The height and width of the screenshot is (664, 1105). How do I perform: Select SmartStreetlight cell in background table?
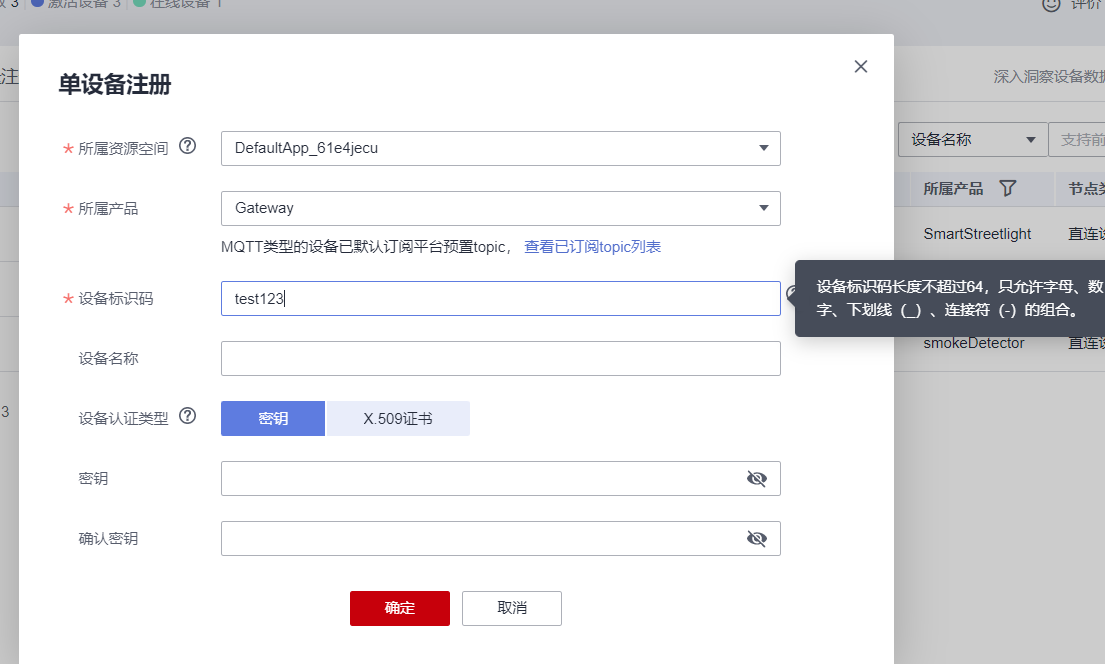(977, 234)
